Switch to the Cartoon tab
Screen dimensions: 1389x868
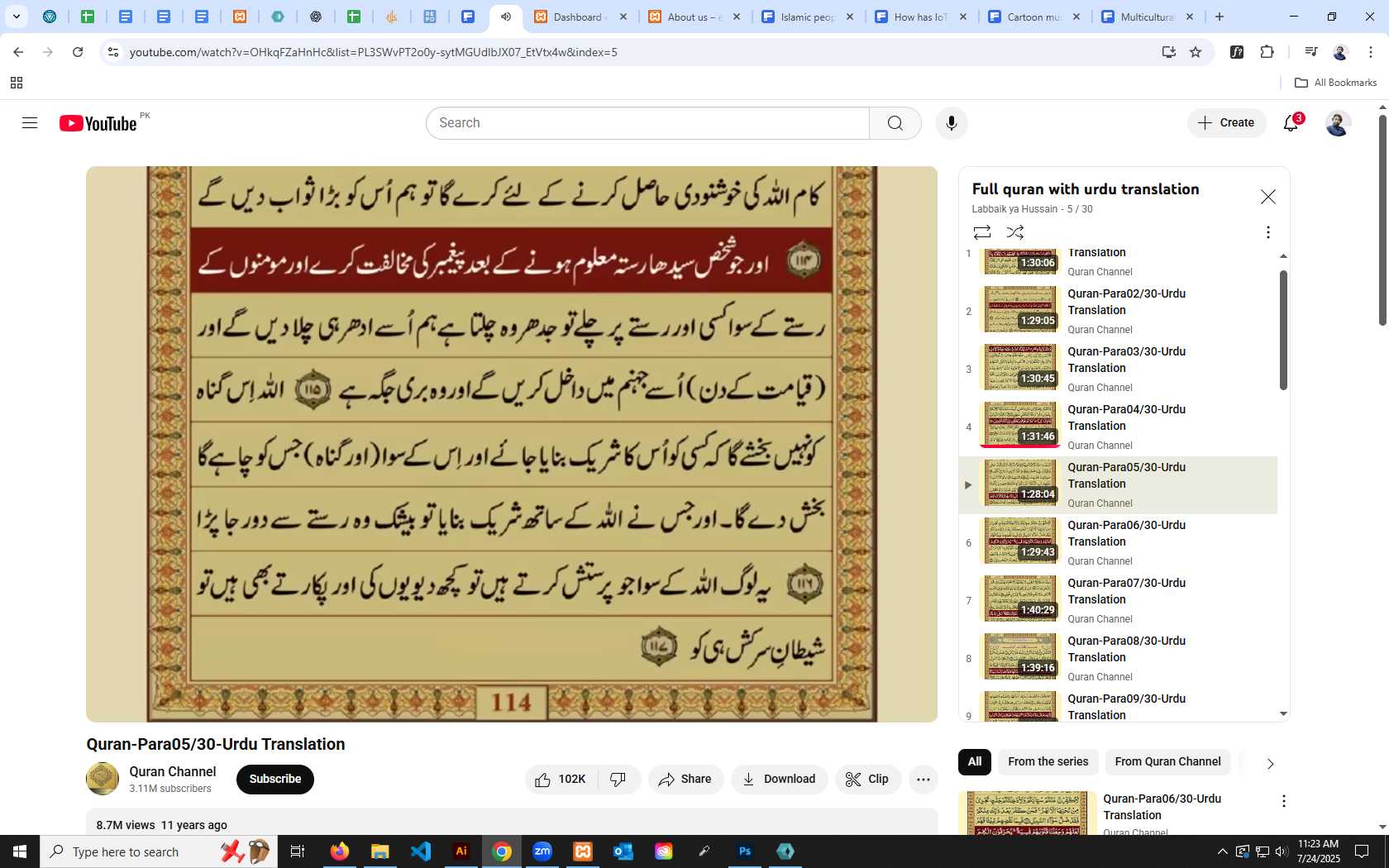point(1034,17)
